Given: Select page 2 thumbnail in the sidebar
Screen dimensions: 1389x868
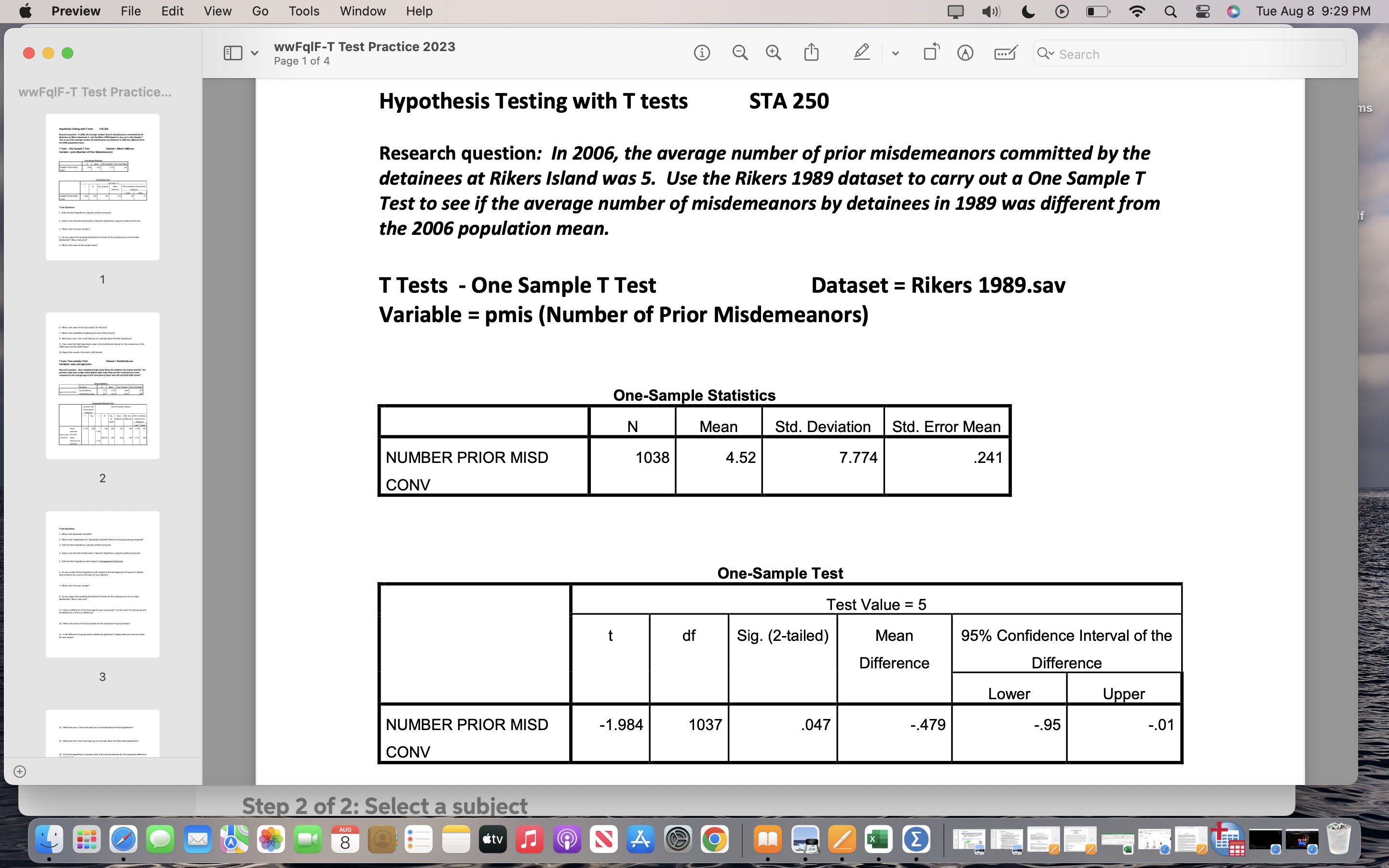Looking at the screenshot, I should click(102, 386).
